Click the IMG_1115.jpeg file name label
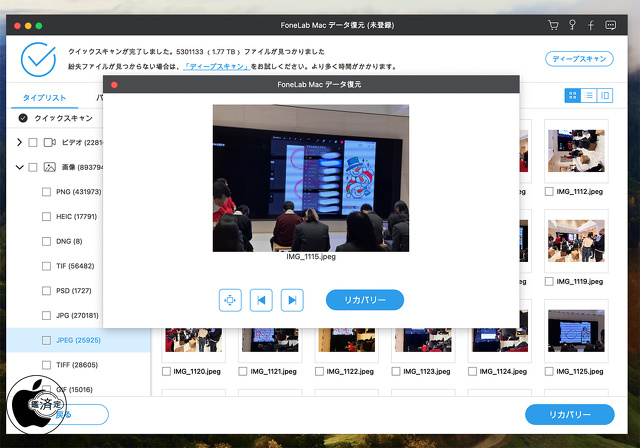The width and height of the screenshot is (640, 448). coord(311,257)
